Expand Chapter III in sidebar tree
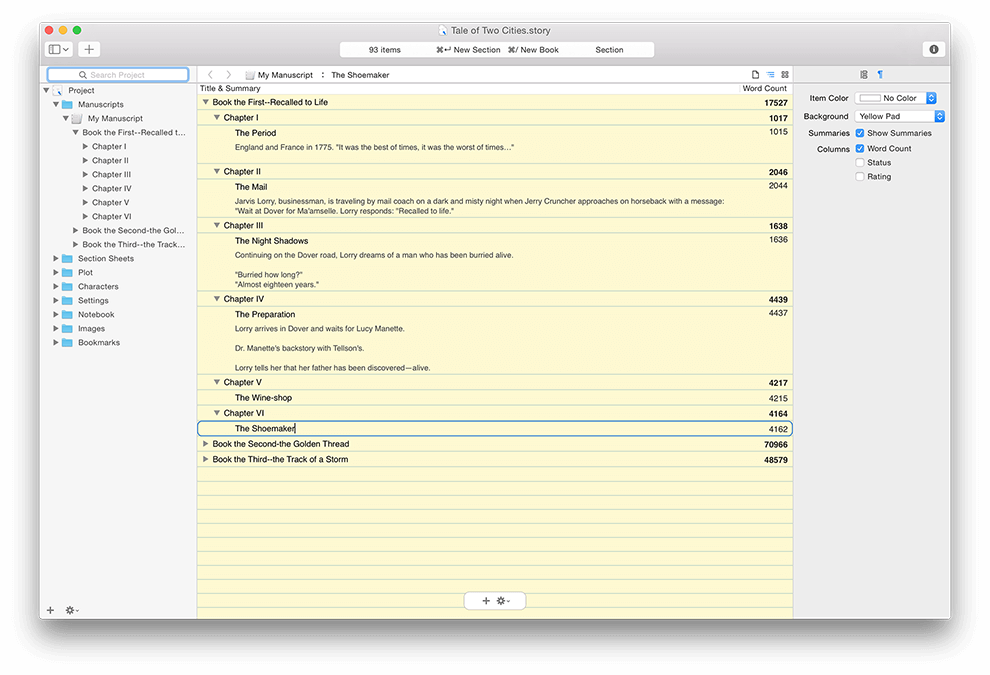This screenshot has height=675, width=990. pyautogui.click(x=85, y=174)
